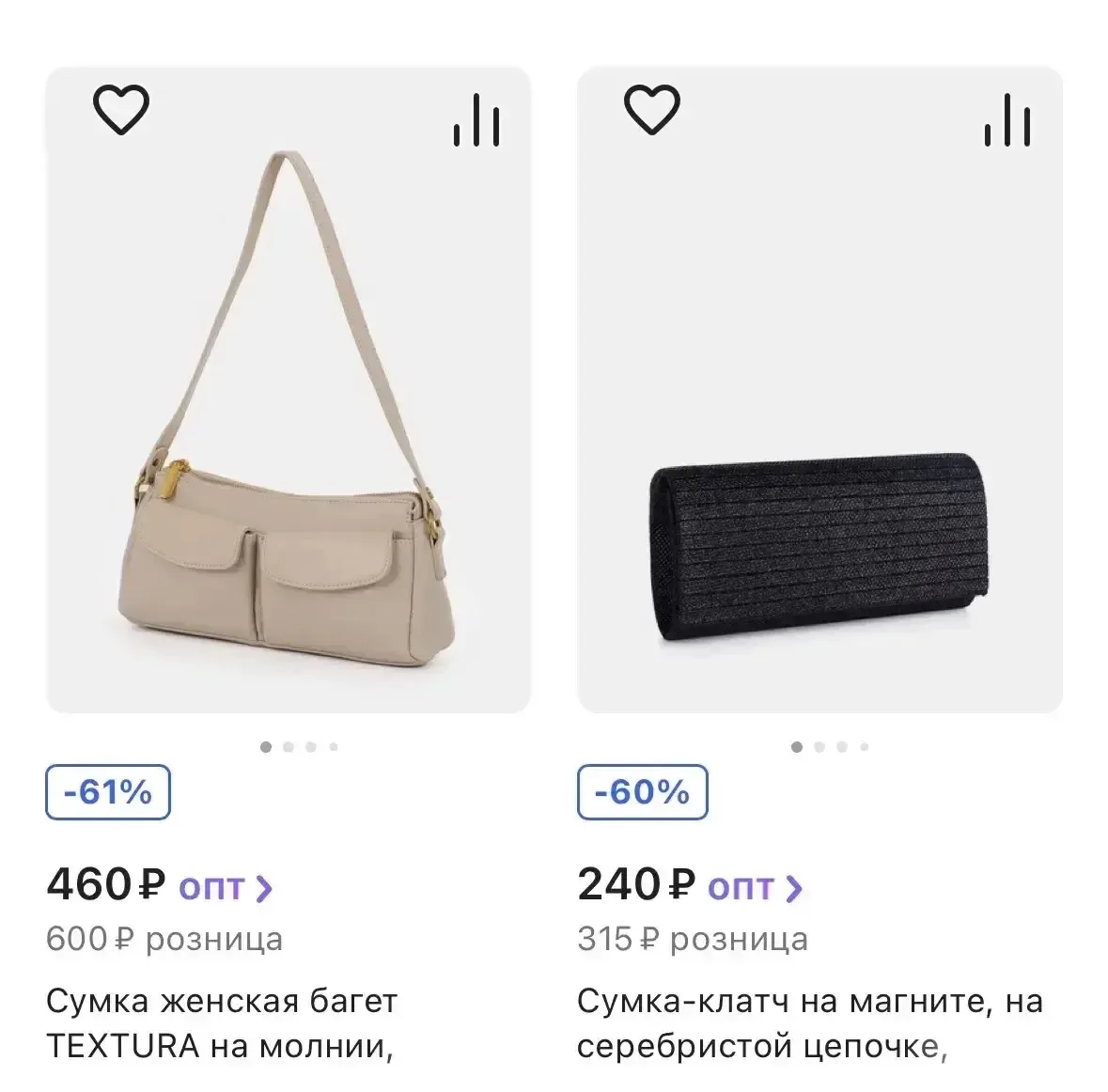Screen dimensions: 1108x1092
Task: Select the 600 ₽ розница retail price
Action: pyautogui.click(x=164, y=940)
